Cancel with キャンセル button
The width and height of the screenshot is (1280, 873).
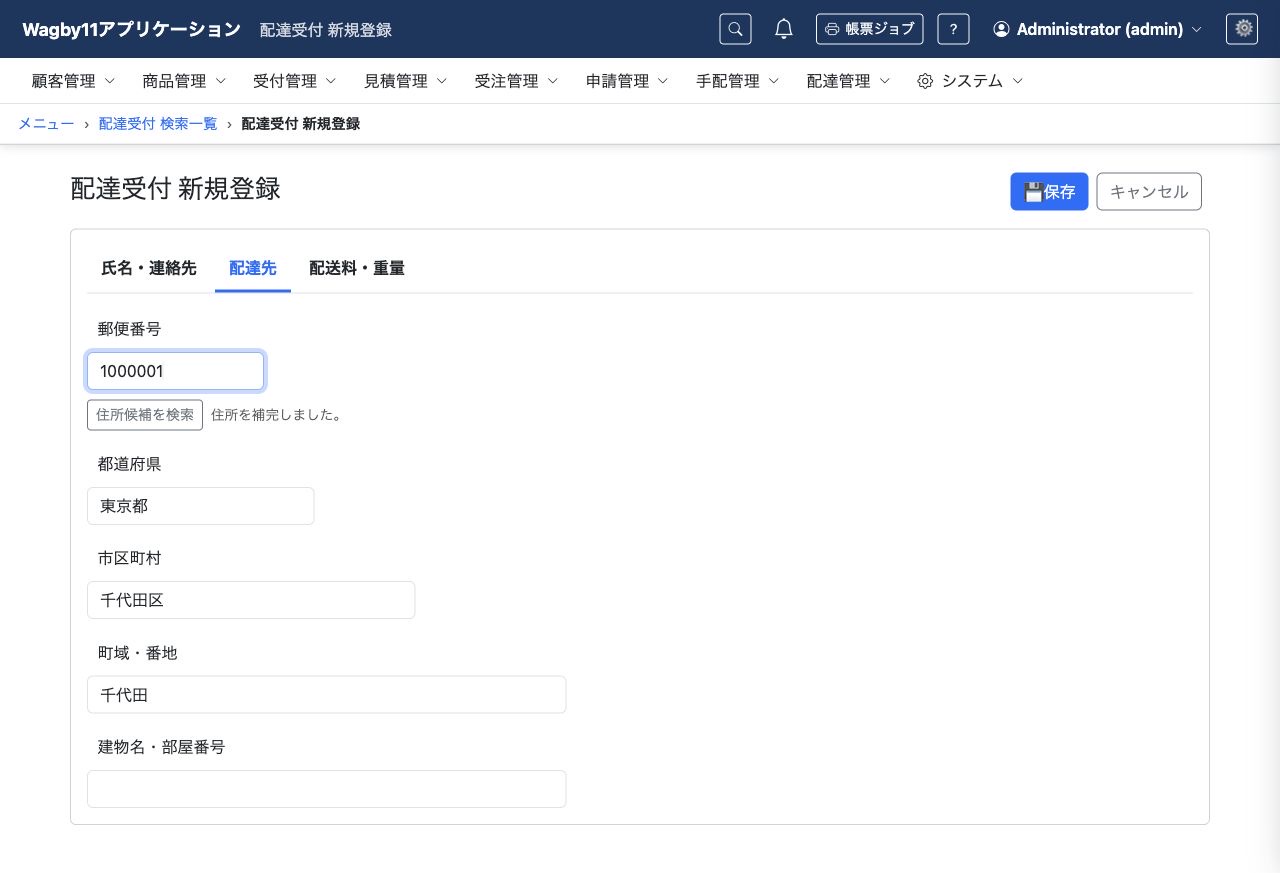pyautogui.click(x=1149, y=192)
